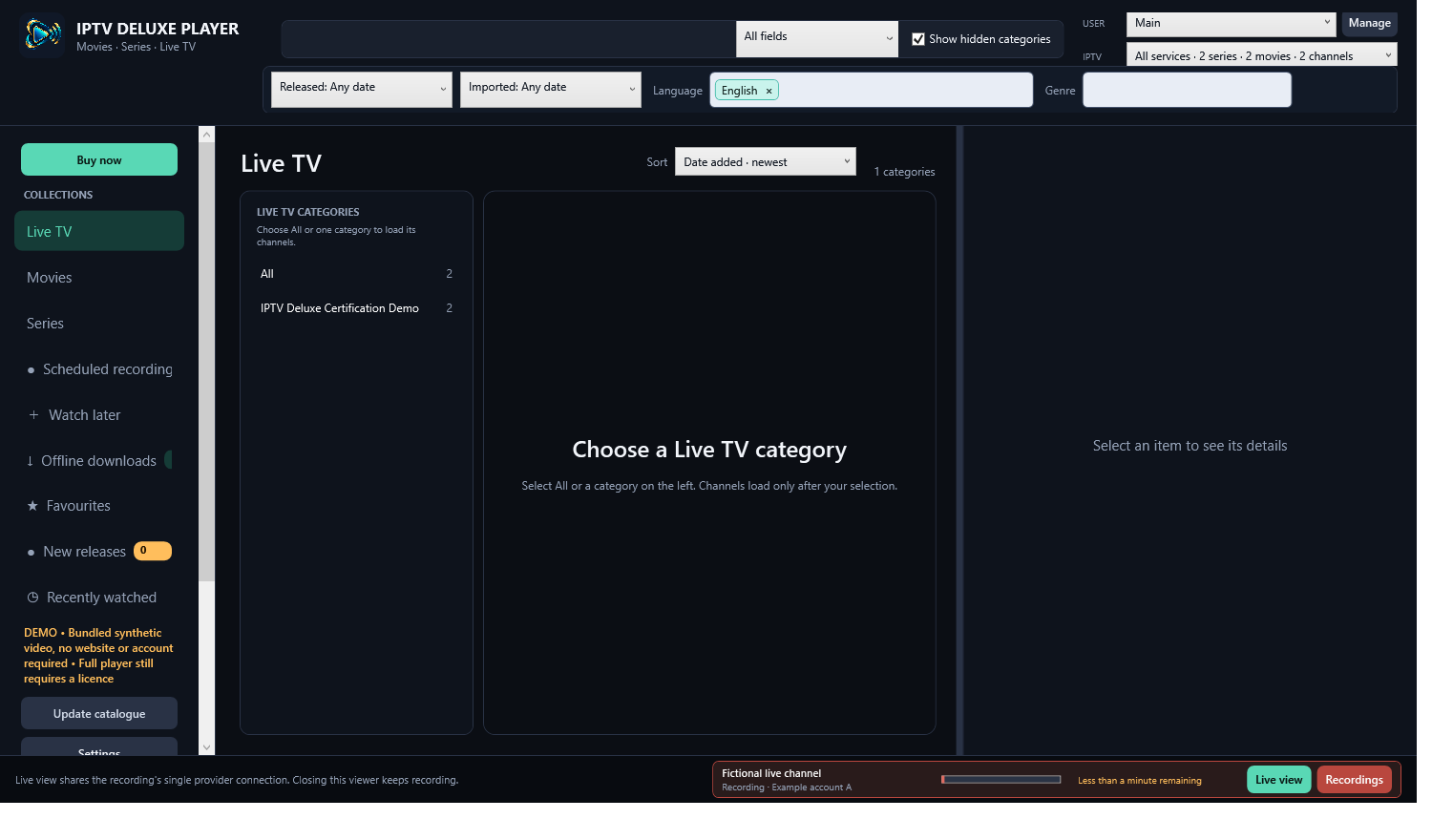
Task: Open the Sort Date added newest dropdown
Action: point(766,161)
